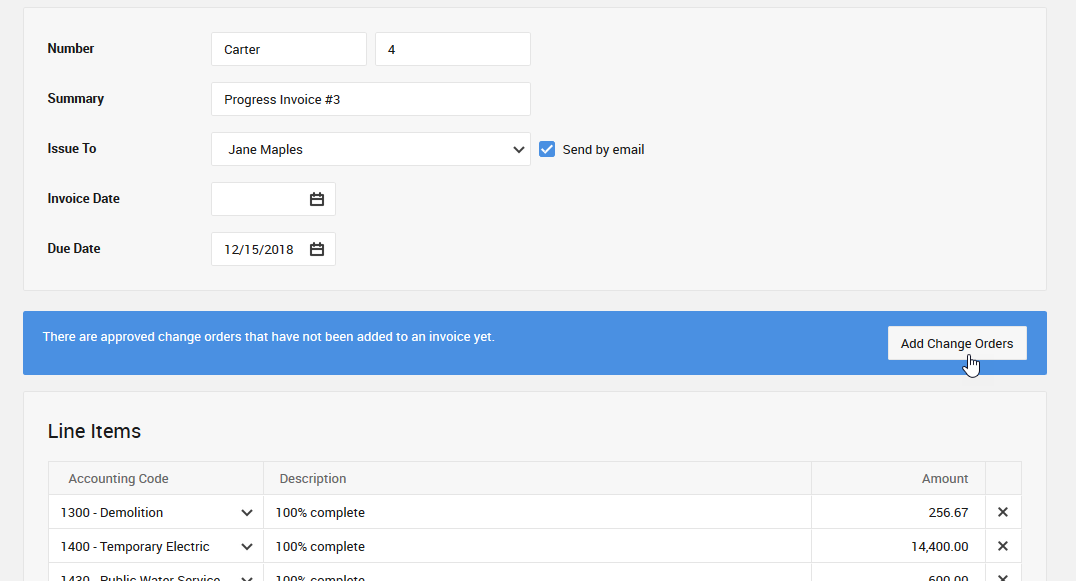The width and height of the screenshot is (1076, 581).
Task: Click the invoice number field showing 4
Action: 452,49
